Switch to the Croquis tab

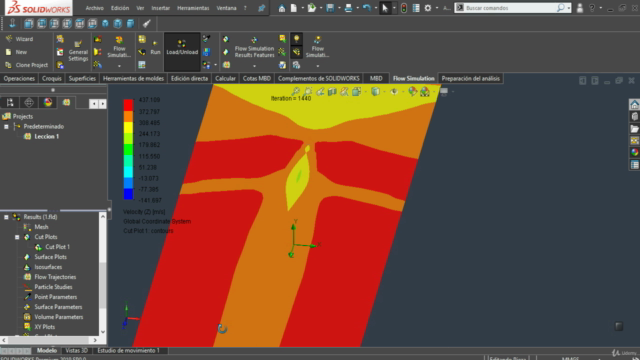(51, 78)
